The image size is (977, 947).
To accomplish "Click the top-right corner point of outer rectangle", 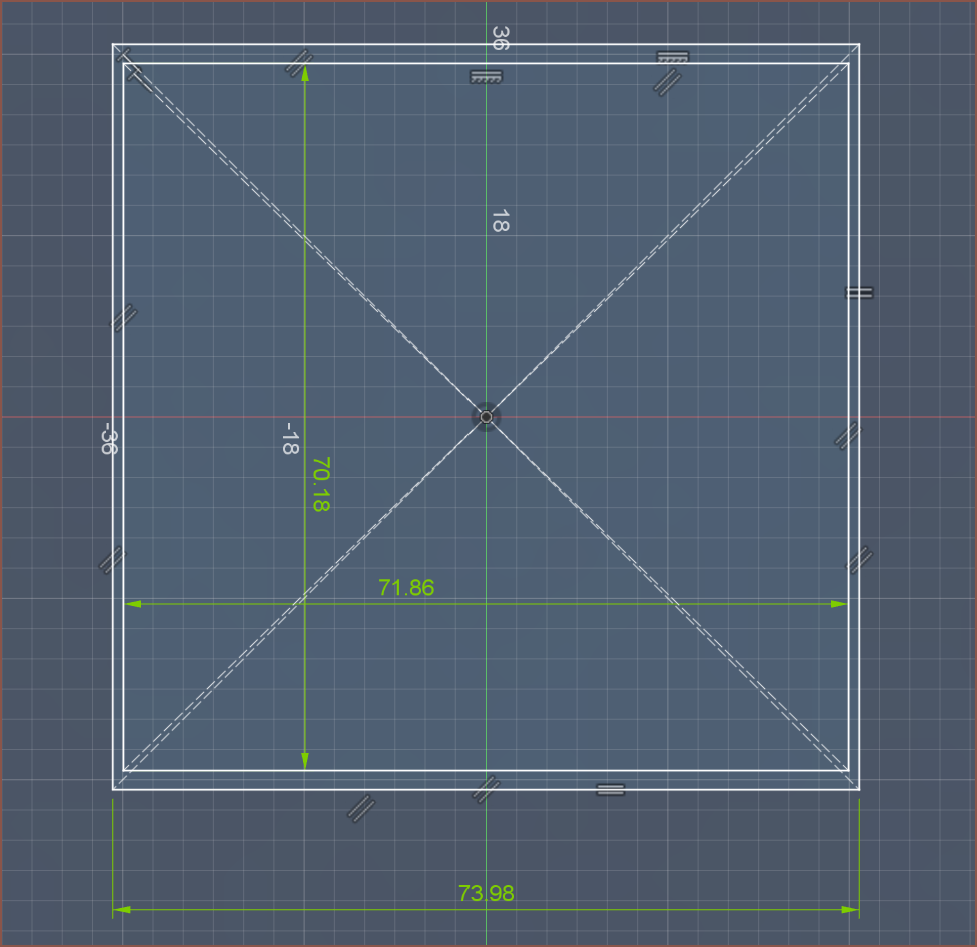I will pos(859,44).
